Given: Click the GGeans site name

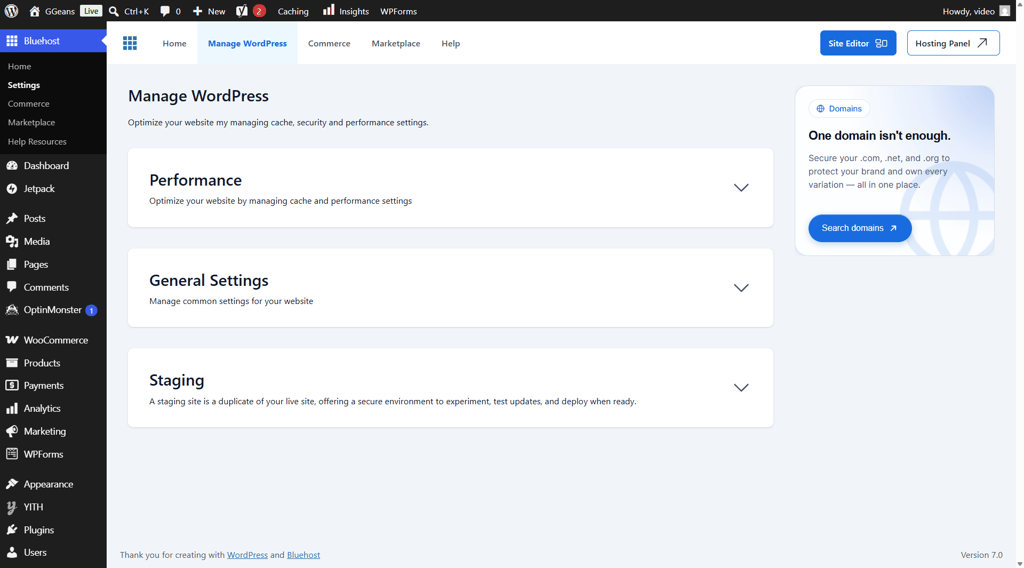Looking at the screenshot, I should click(x=59, y=11).
